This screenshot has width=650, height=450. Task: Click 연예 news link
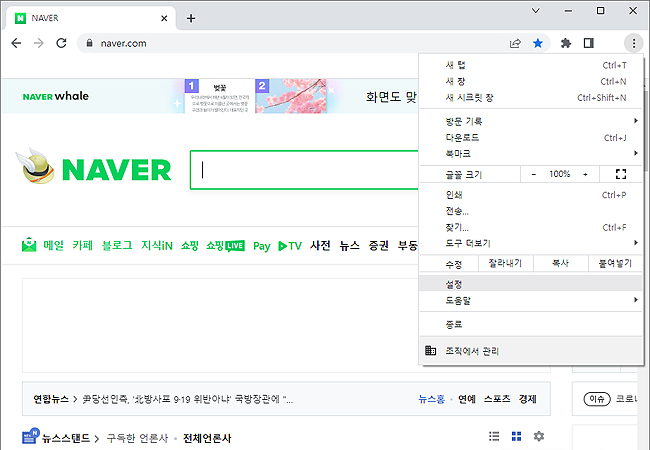467,399
